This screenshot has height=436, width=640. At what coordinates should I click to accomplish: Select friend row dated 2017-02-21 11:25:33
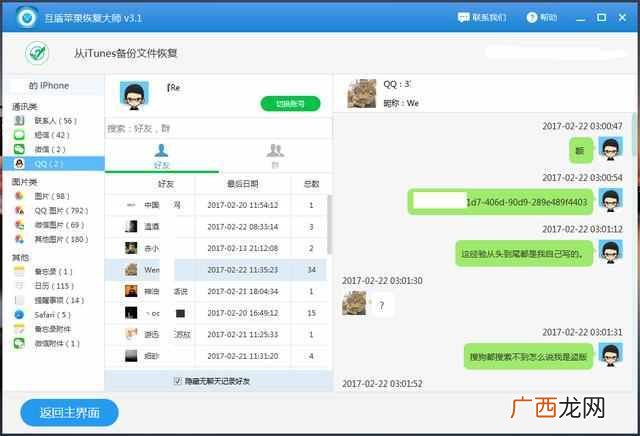[x=216, y=335]
